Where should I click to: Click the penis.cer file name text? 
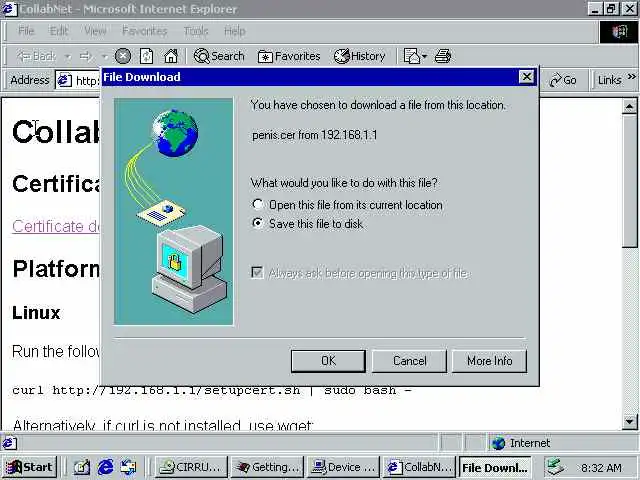click(x=273, y=135)
